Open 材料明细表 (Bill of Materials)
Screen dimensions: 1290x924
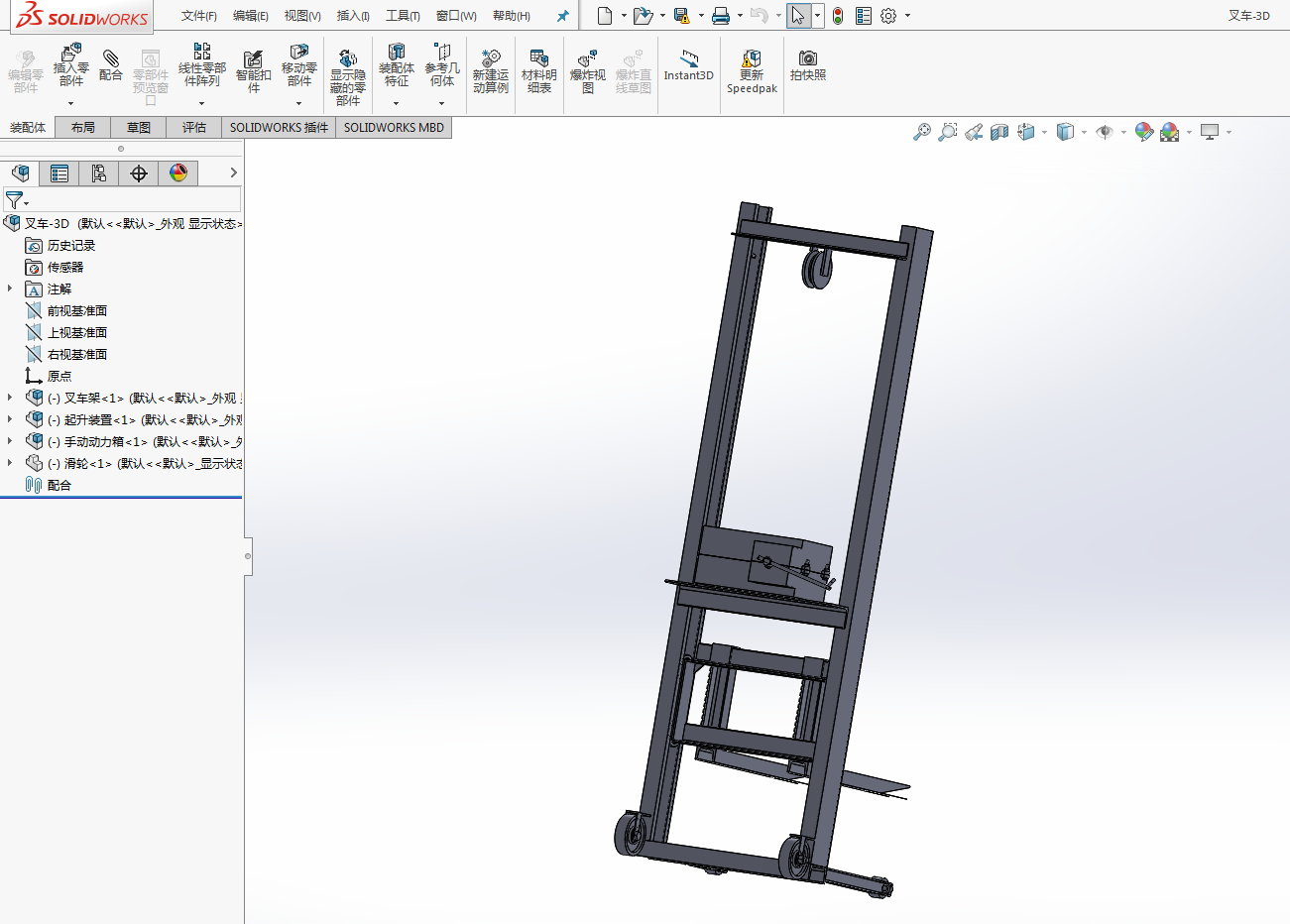pyautogui.click(x=538, y=61)
